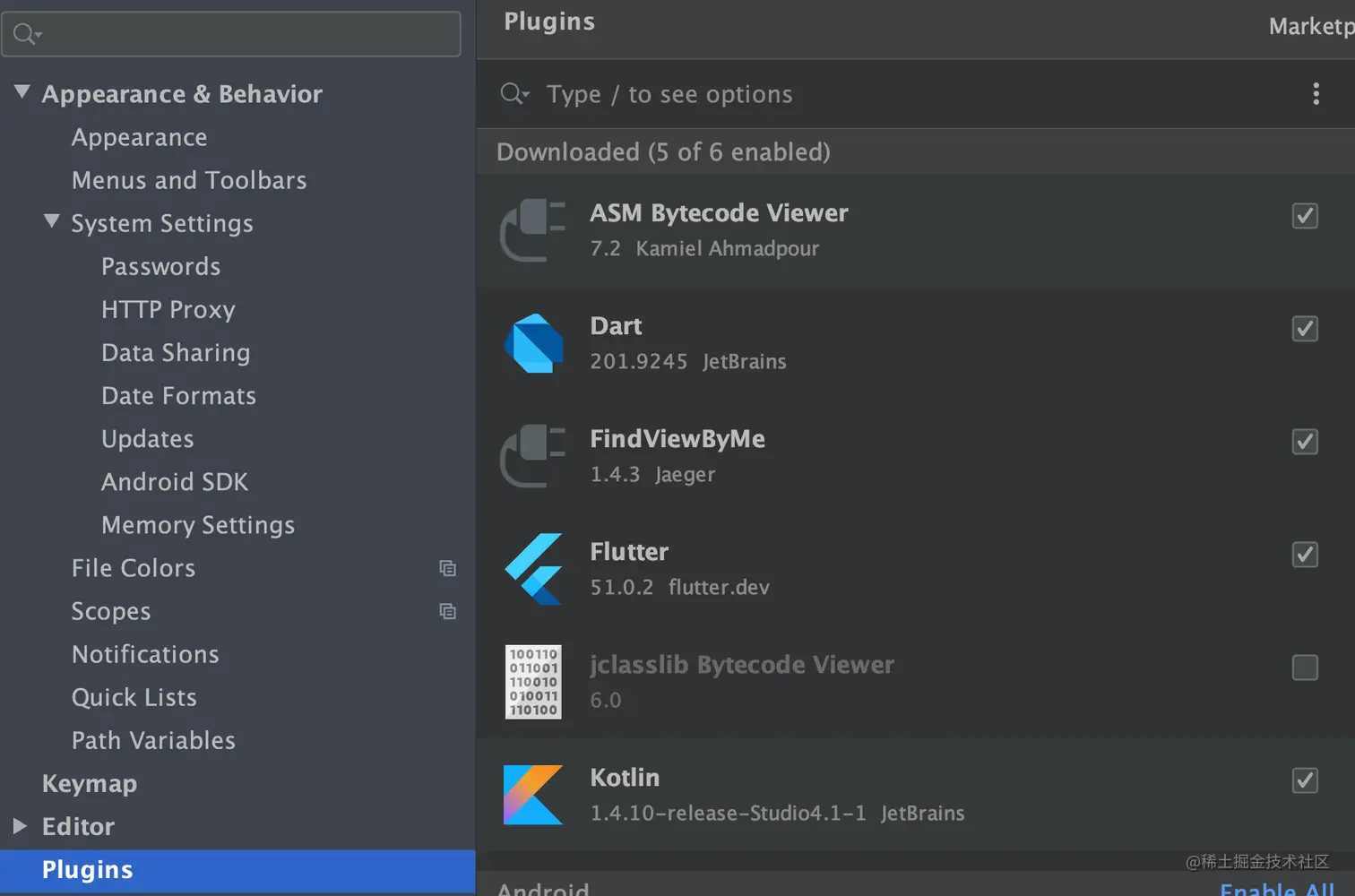
Task: Open the Scopes settings page
Action: (111, 610)
